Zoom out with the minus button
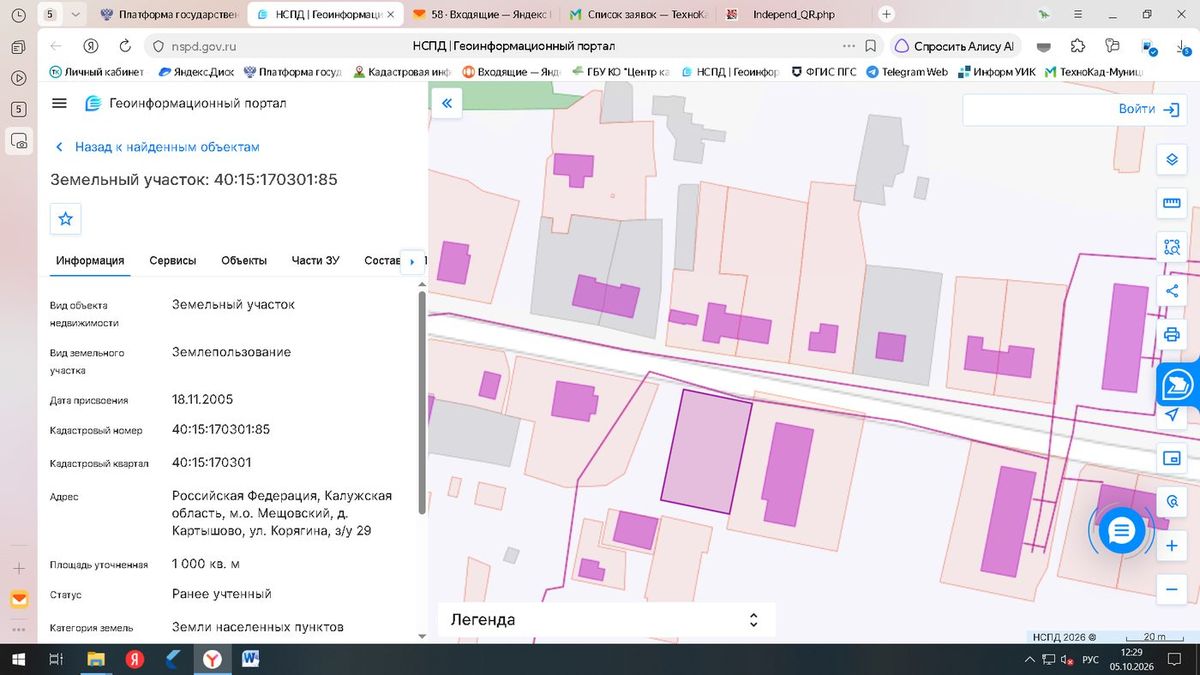Screen dimensions: 1200x675 pos(1171,590)
